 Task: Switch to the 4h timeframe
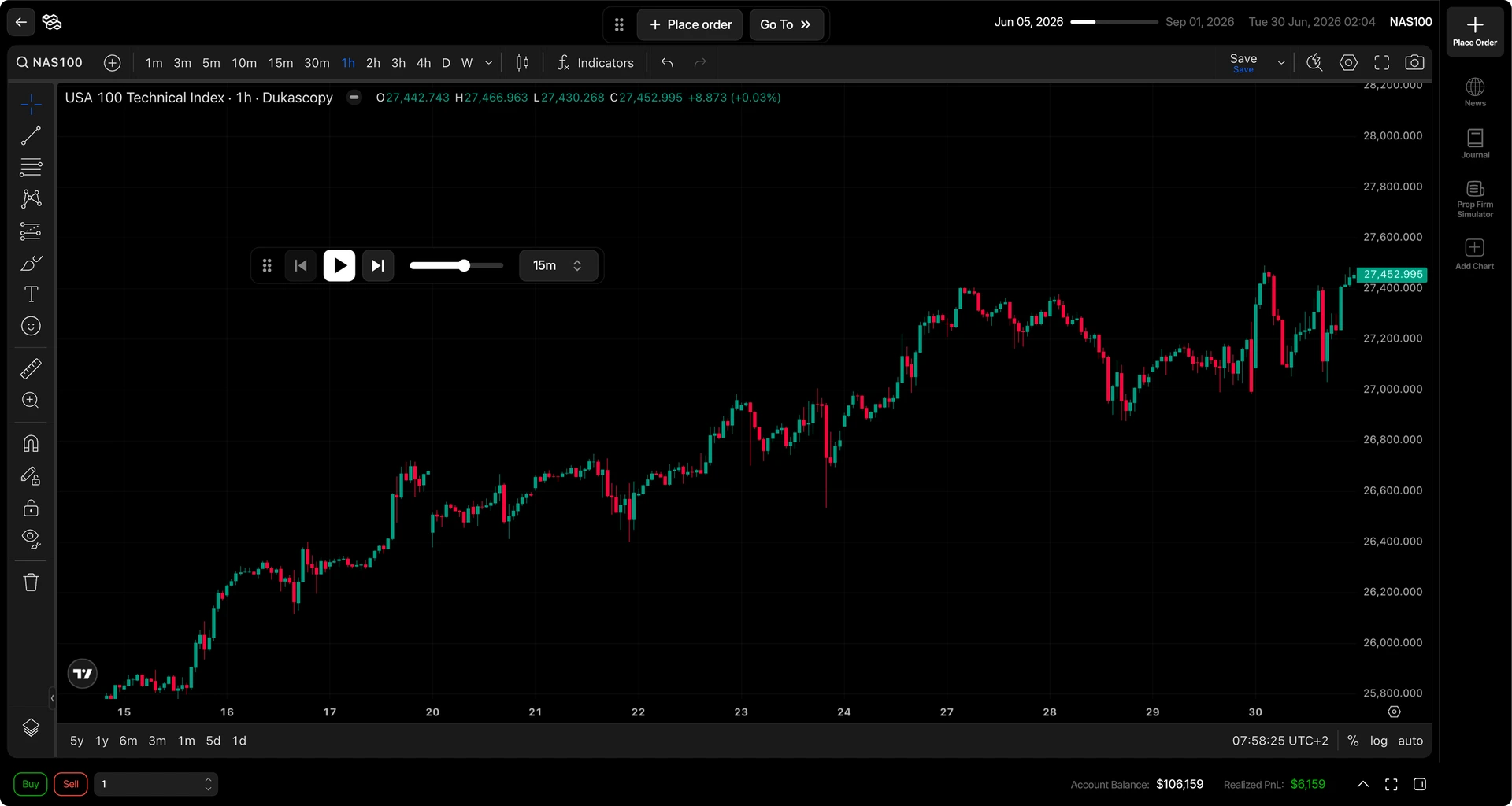tap(424, 63)
